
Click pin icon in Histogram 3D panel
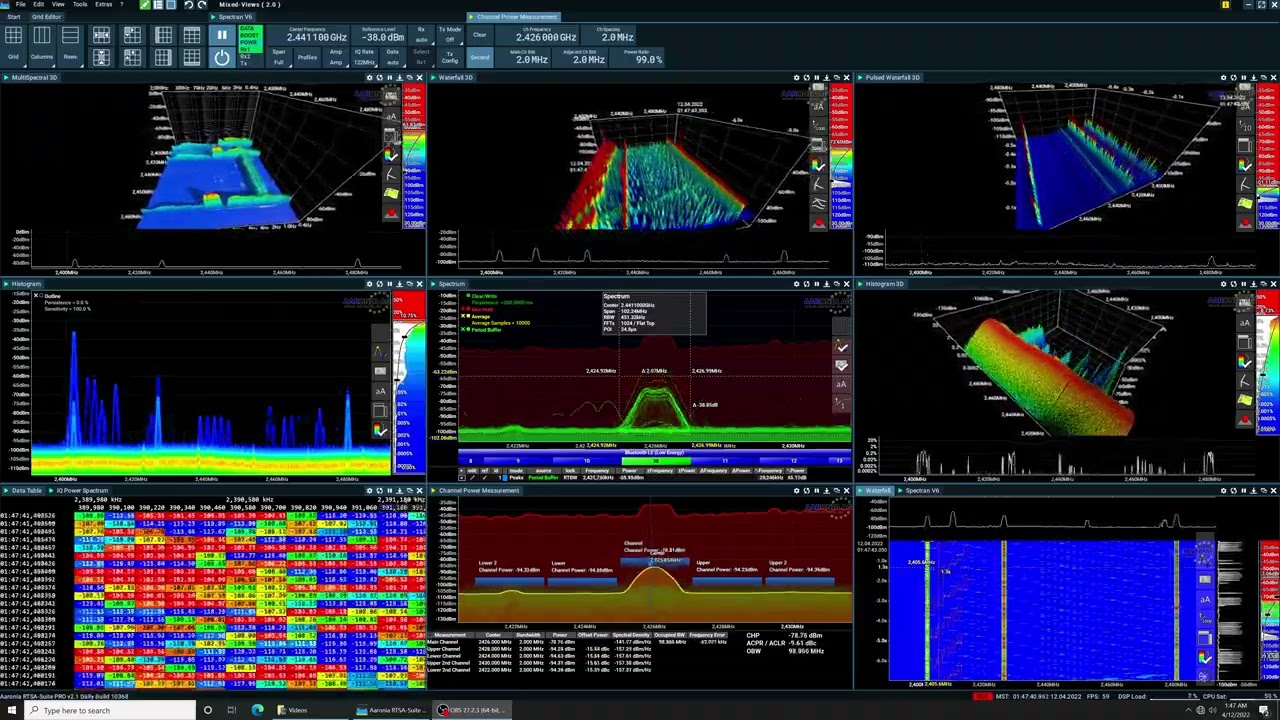click(1263, 284)
